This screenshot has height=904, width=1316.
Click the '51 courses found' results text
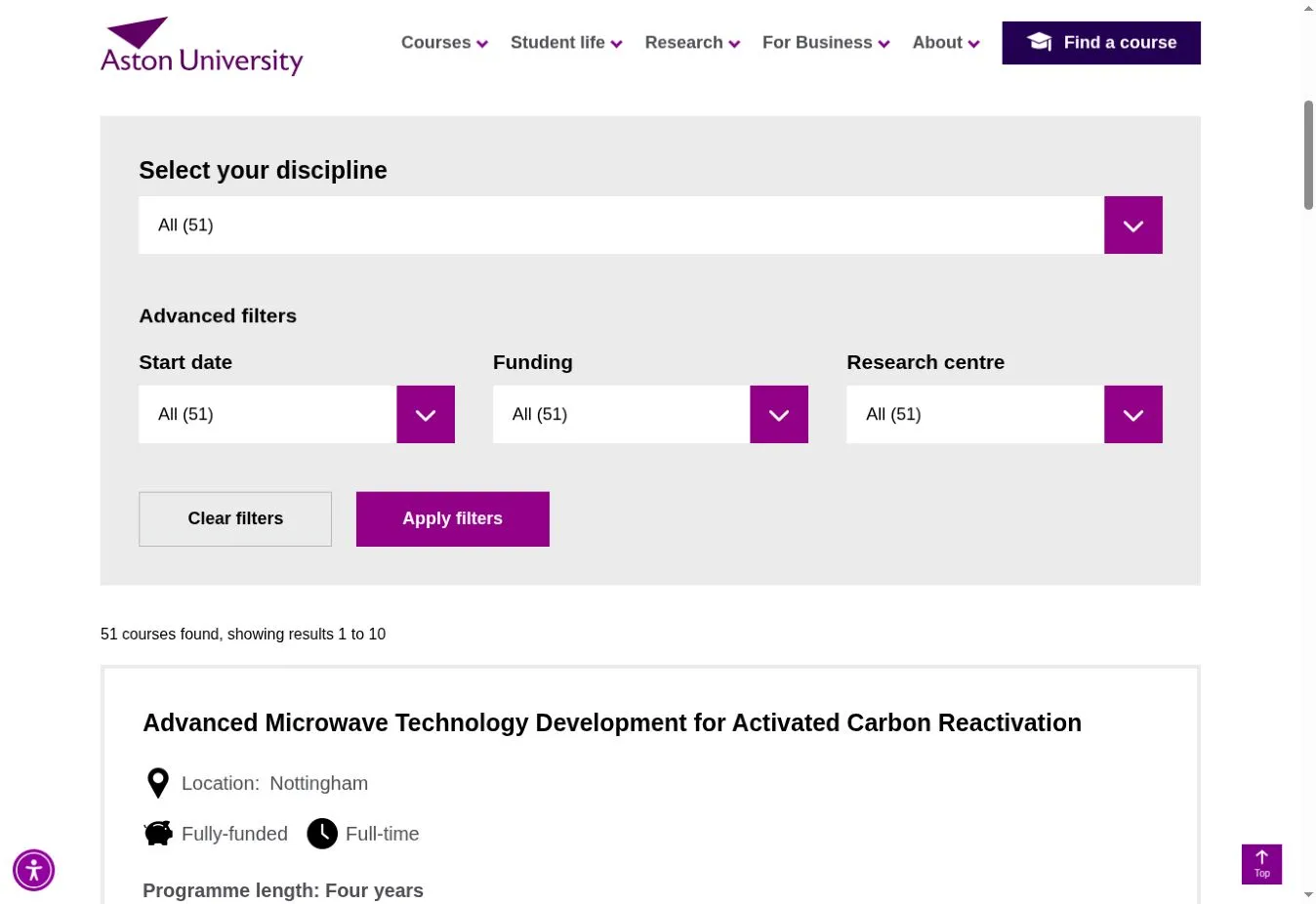click(243, 635)
